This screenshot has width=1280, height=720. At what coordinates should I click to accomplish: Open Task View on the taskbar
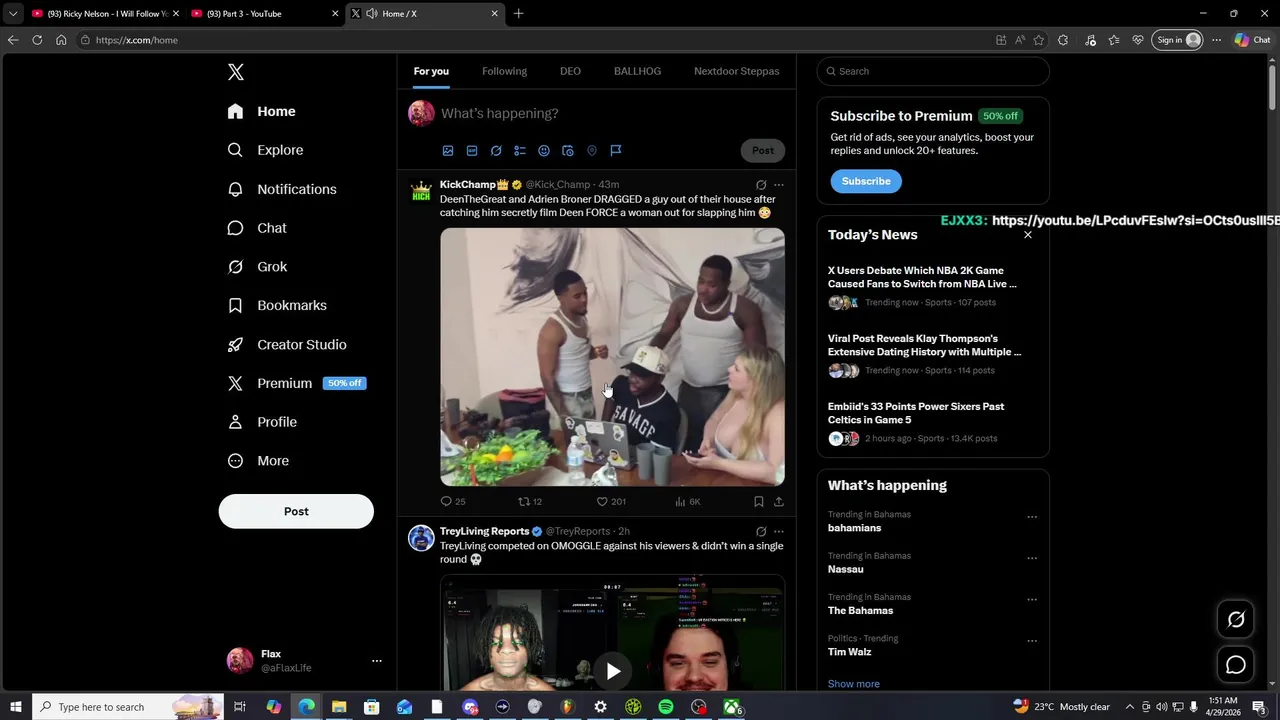point(240,707)
